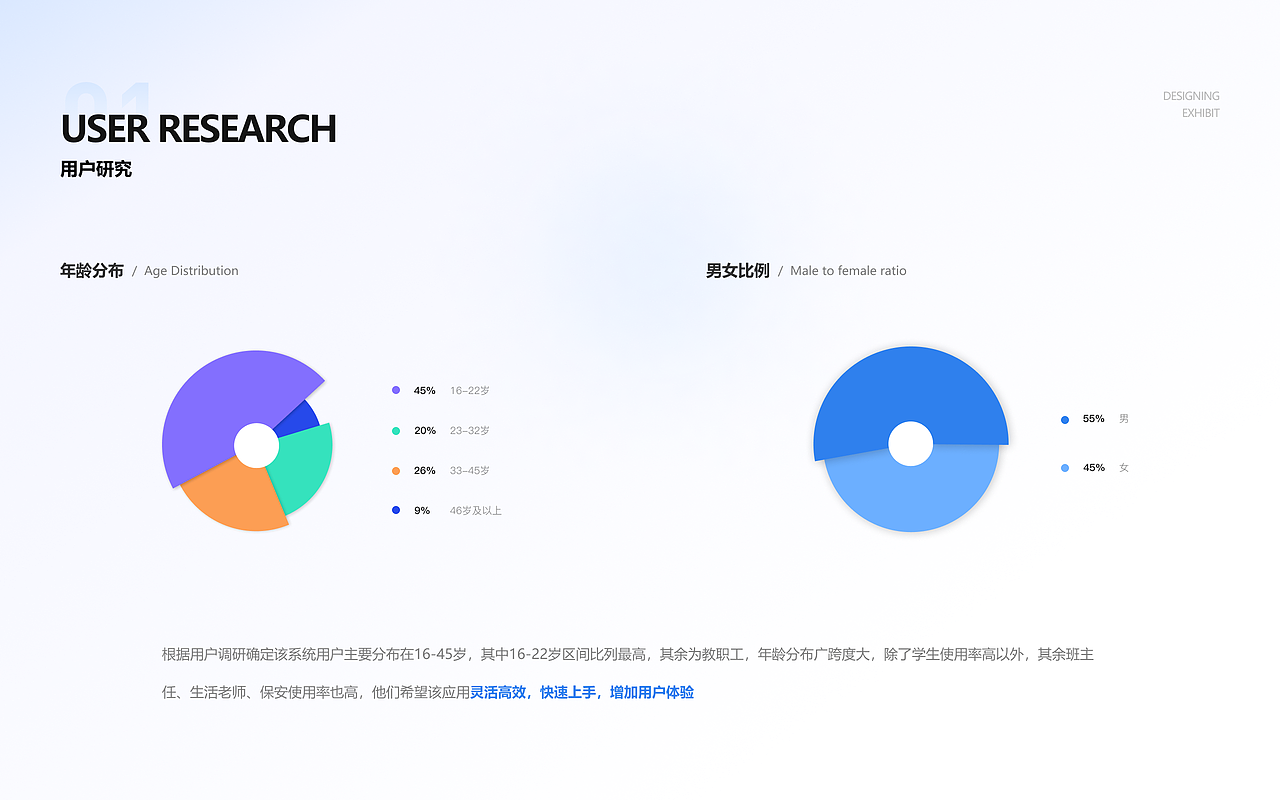1280x800 pixels.
Task: Click the 45% value next to 16–22岁
Action: tap(423, 390)
